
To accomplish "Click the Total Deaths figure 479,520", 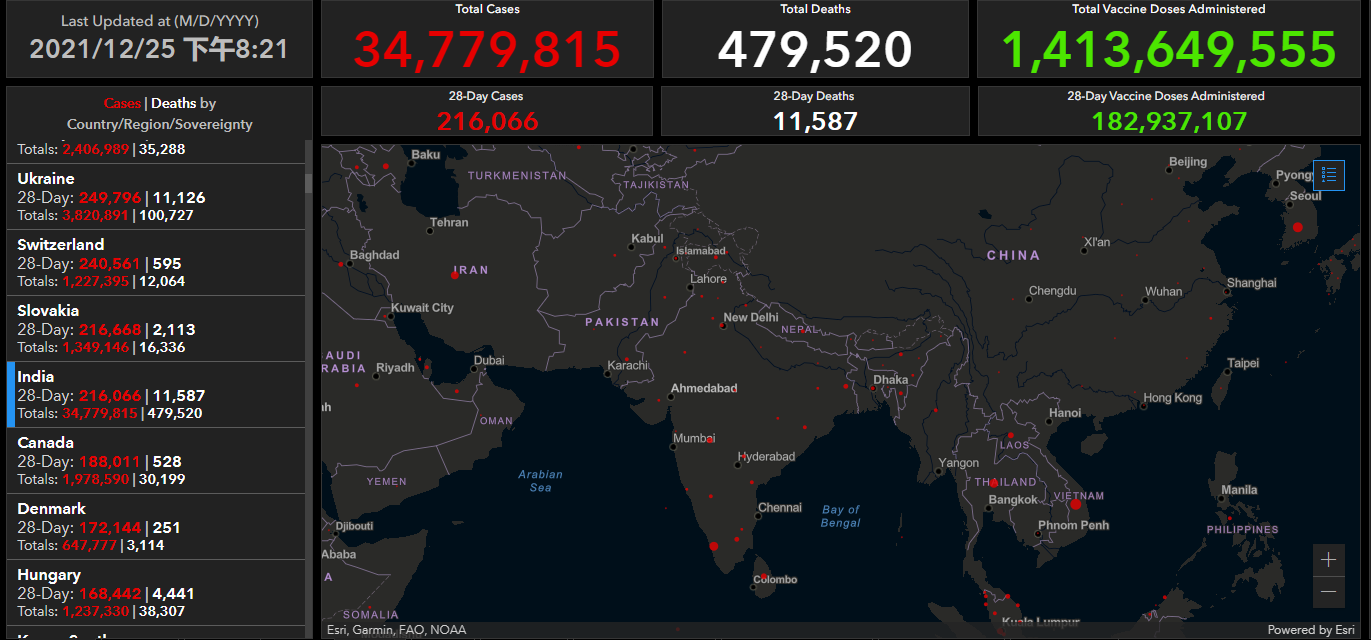I will coord(815,49).
